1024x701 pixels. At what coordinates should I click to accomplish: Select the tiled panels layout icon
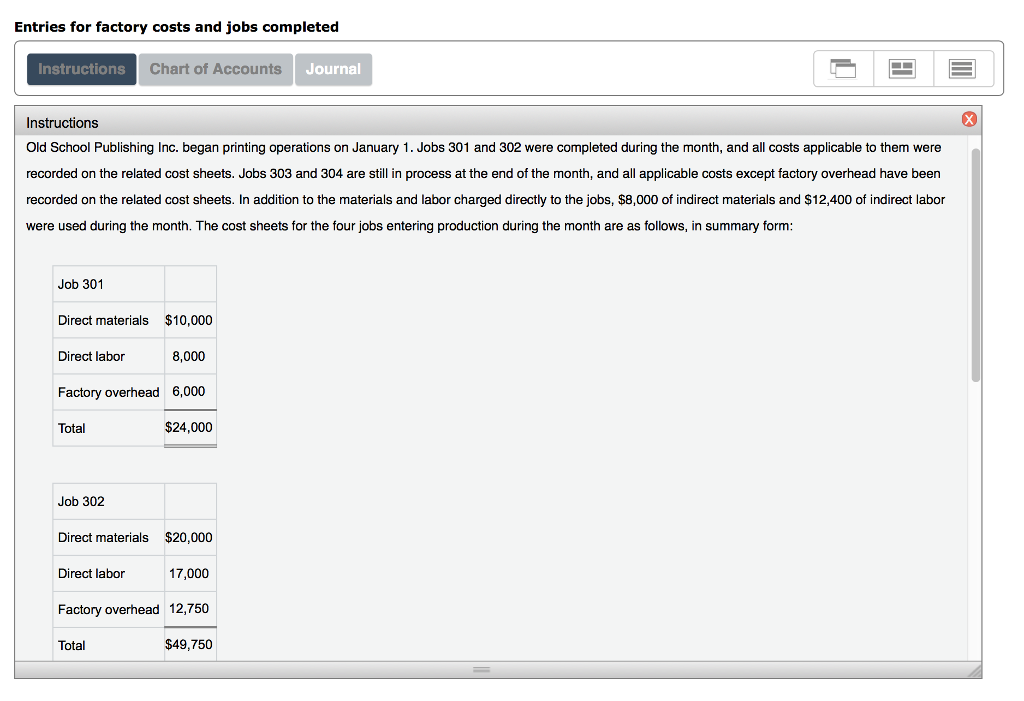click(x=903, y=69)
